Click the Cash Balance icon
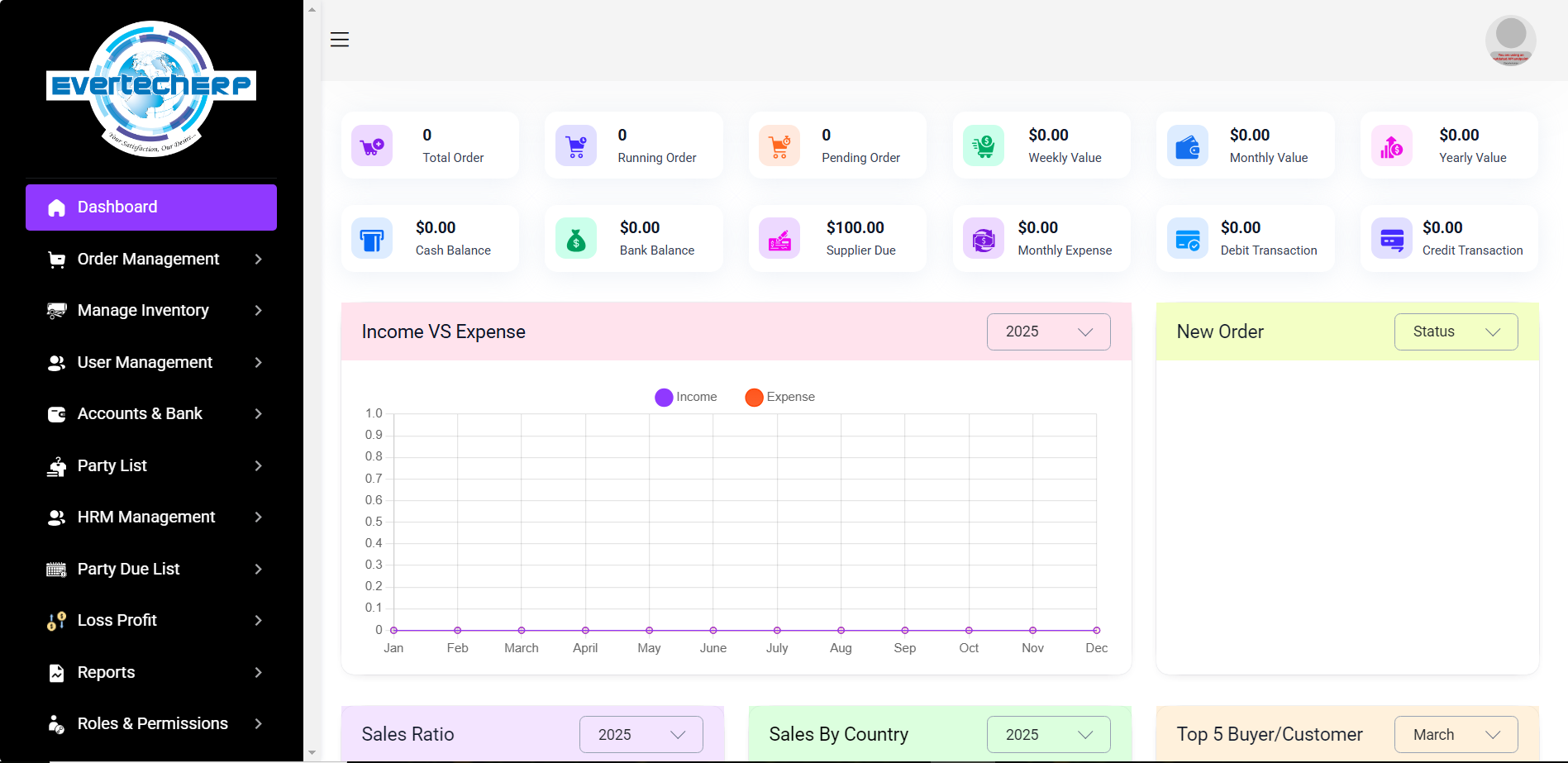This screenshot has width=1568, height=763. click(x=372, y=239)
